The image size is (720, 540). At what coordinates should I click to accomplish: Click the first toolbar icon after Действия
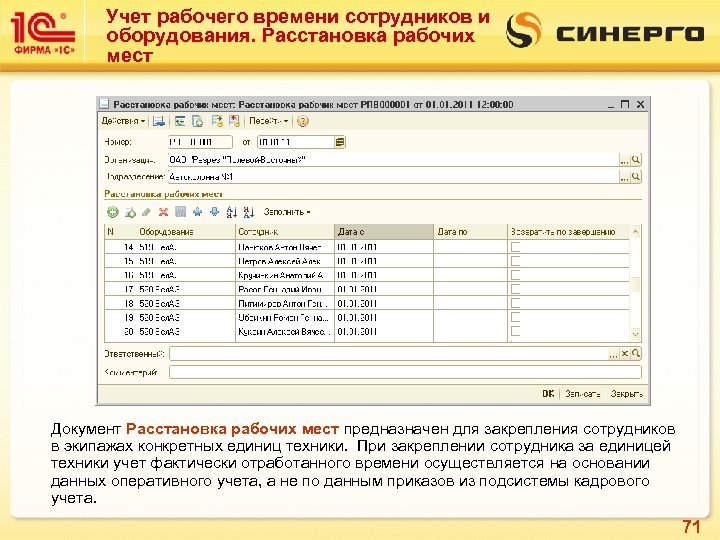tap(159, 121)
